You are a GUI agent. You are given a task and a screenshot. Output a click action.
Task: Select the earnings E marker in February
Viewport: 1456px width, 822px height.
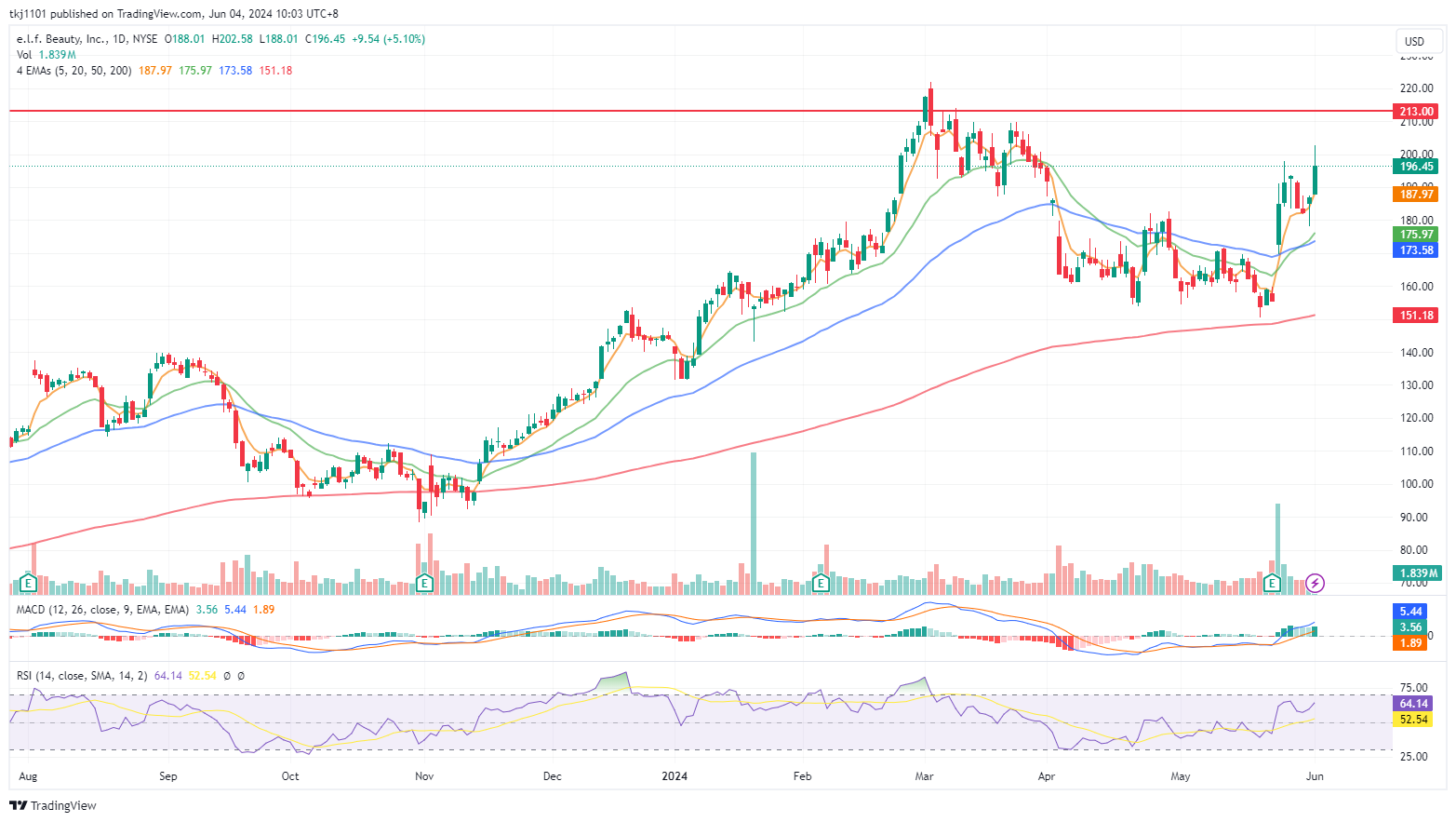[x=821, y=584]
